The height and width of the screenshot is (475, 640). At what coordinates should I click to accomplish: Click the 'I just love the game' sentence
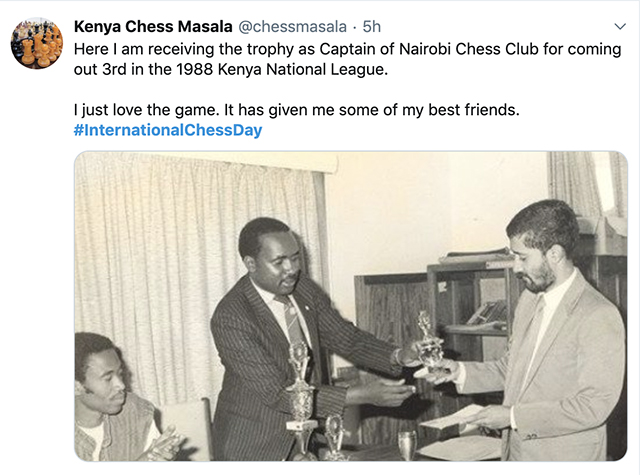tap(296, 110)
